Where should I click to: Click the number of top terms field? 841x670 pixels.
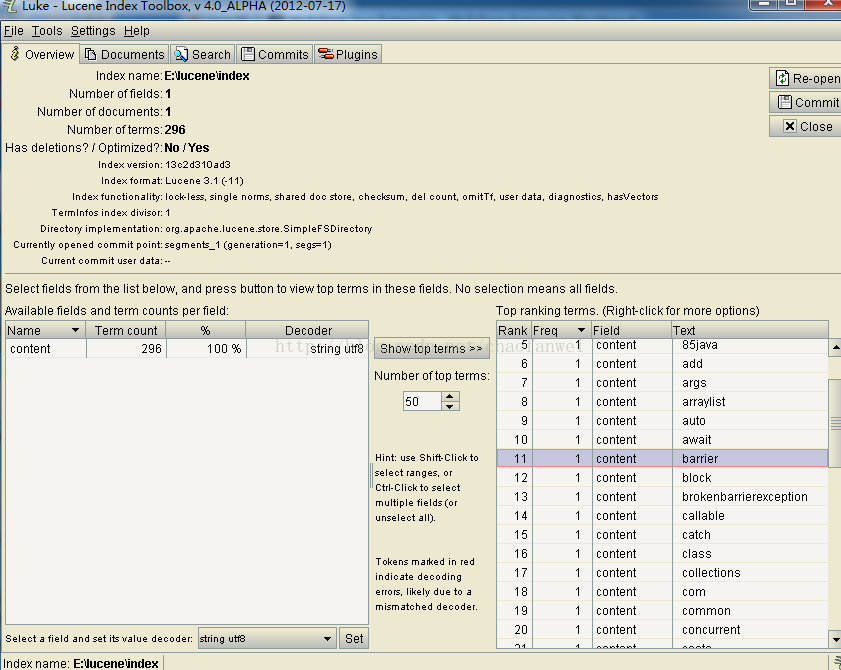(x=423, y=401)
